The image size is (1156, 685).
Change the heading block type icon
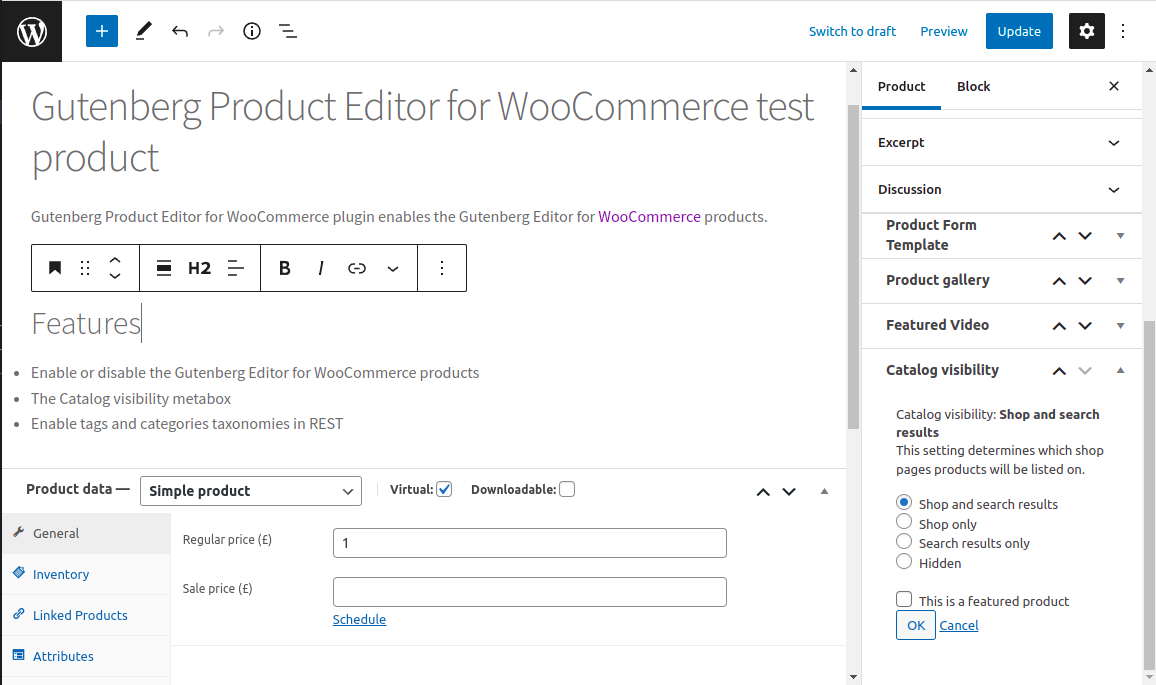click(x=55, y=268)
